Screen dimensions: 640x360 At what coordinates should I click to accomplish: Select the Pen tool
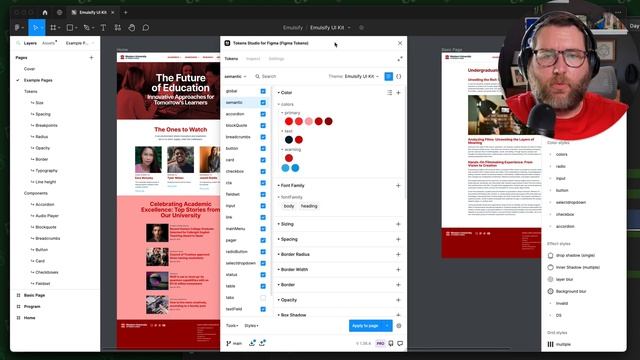tap(87, 28)
